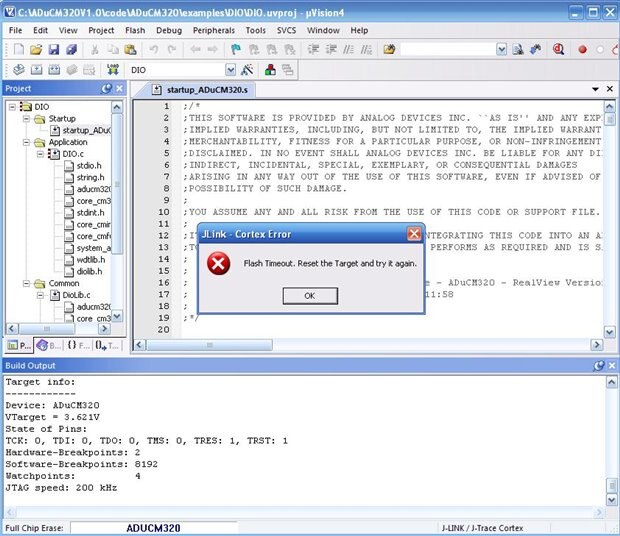This screenshot has height=536, width=620.
Task: Close the JLink - Cortex Error dialog
Action: pos(414,234)
